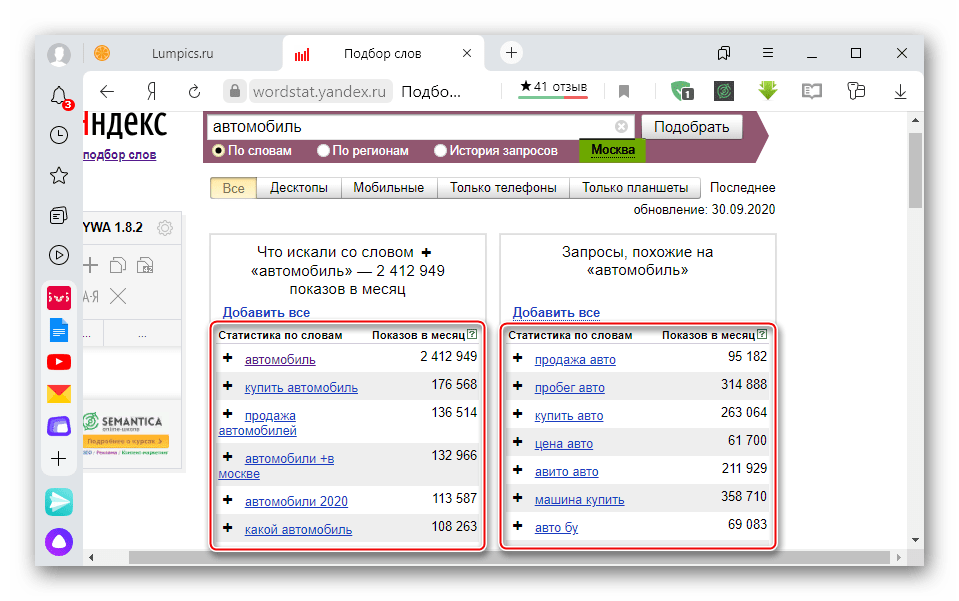This screenshot has width=959, height=601.
Task: View site security lock info
Action: (235, 92)
